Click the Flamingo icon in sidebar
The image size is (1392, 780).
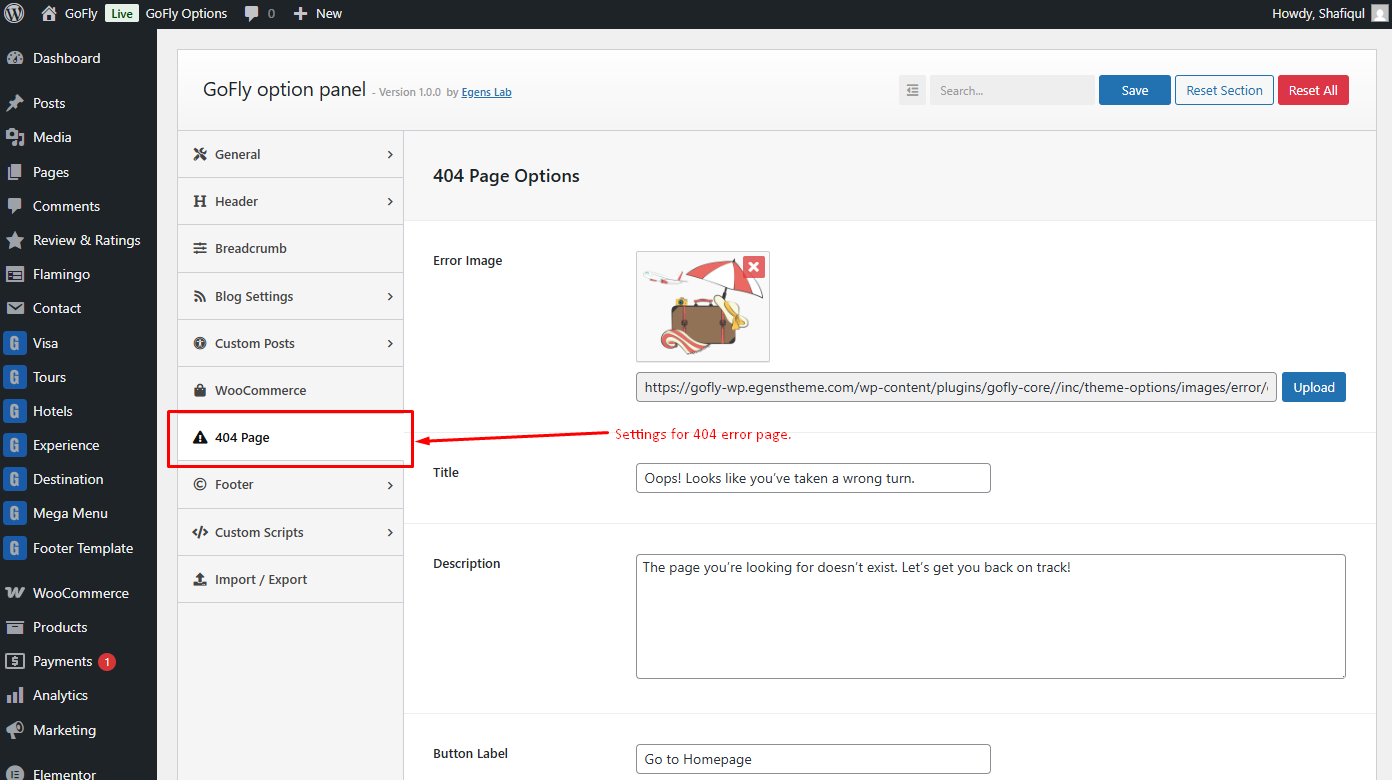(x=15, y=274)
